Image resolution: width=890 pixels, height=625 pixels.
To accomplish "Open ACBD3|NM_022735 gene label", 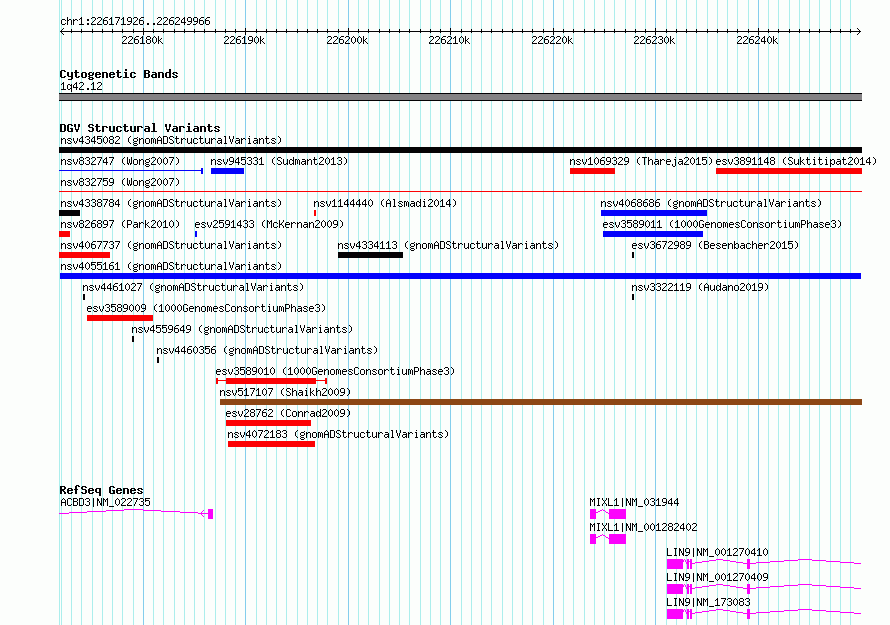I will coord(106,502).
